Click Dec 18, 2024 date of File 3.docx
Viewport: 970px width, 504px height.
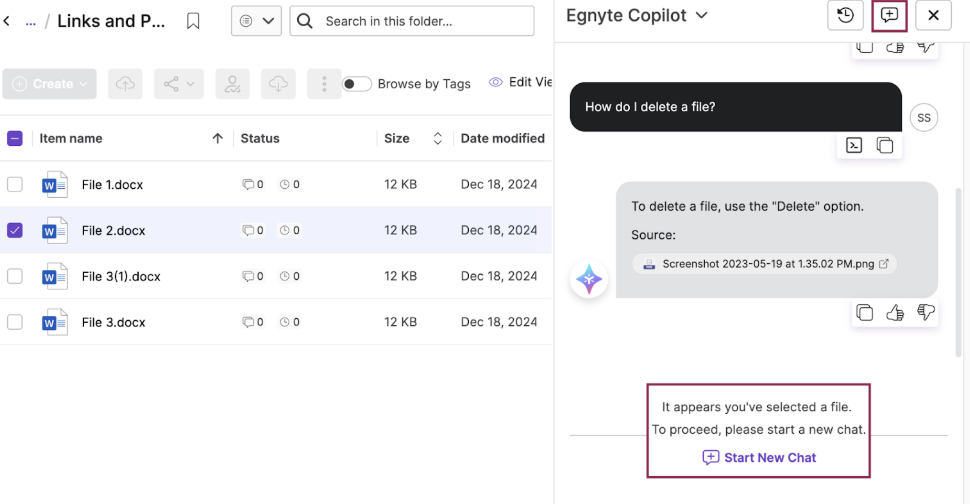click(499, 322)
